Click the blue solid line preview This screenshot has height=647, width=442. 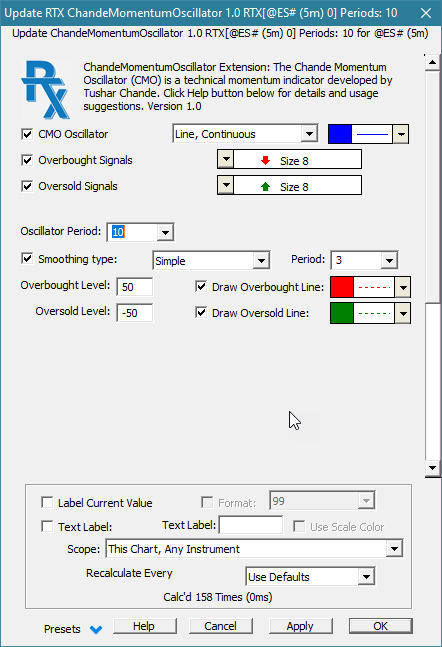tap(372, 134)
